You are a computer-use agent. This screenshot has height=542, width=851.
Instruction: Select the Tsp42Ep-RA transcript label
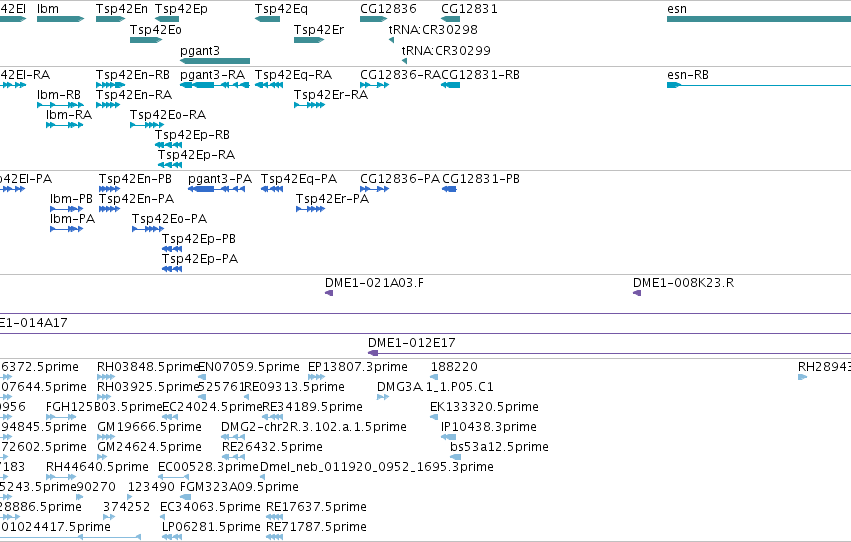point(196,155)
